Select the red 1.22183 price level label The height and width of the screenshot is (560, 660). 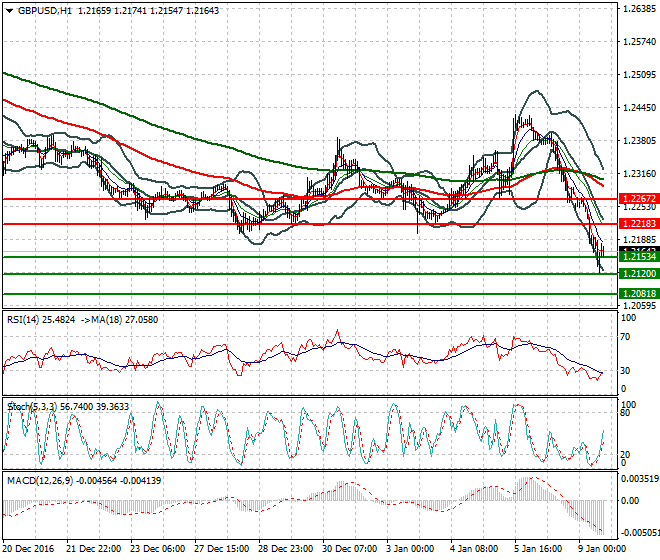637,224
